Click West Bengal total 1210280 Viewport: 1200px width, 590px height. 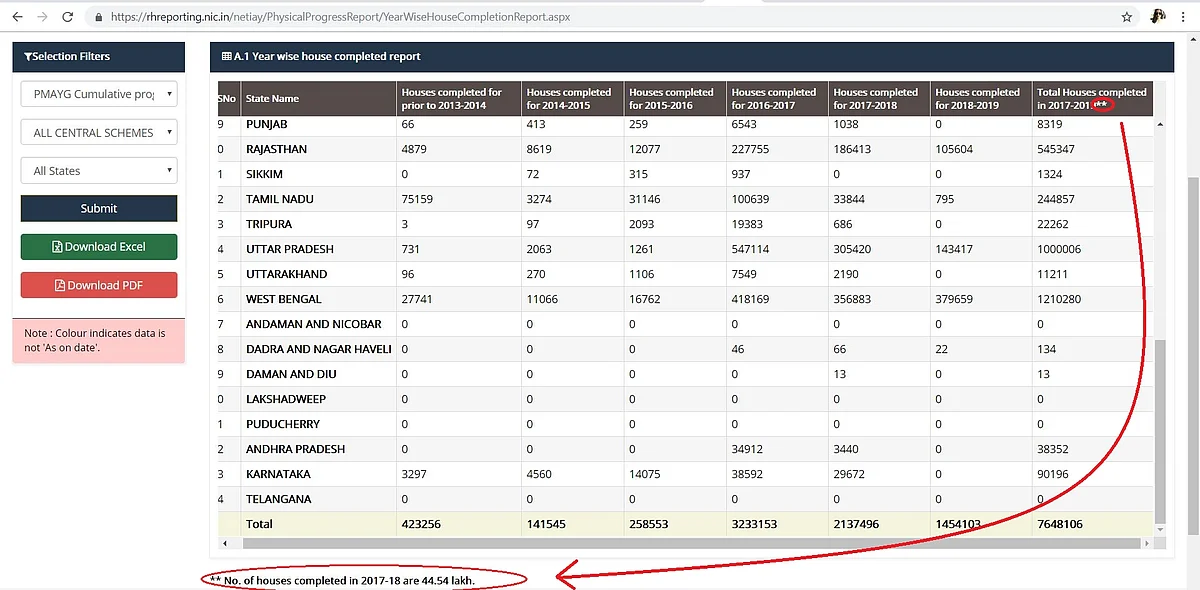1058,299
